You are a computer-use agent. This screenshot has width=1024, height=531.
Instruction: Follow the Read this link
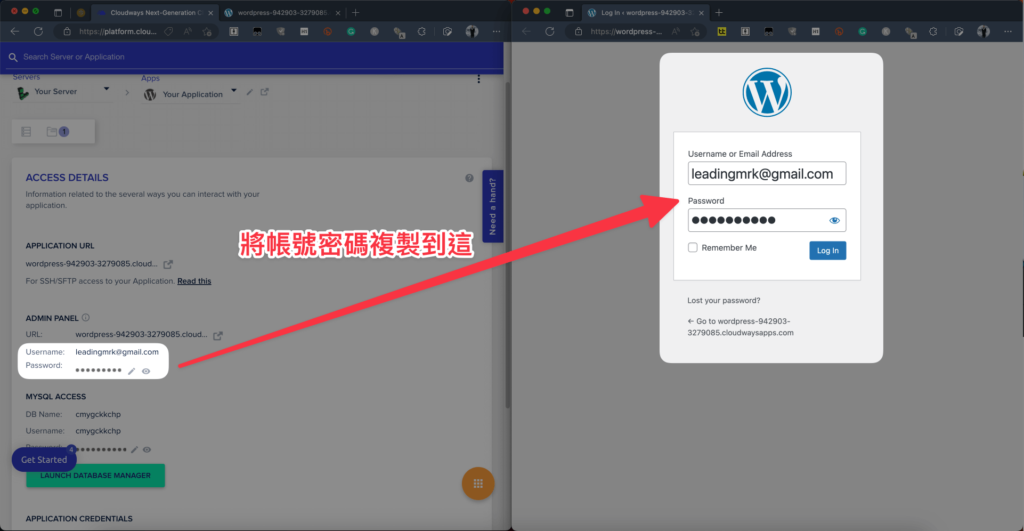point(194,281)
